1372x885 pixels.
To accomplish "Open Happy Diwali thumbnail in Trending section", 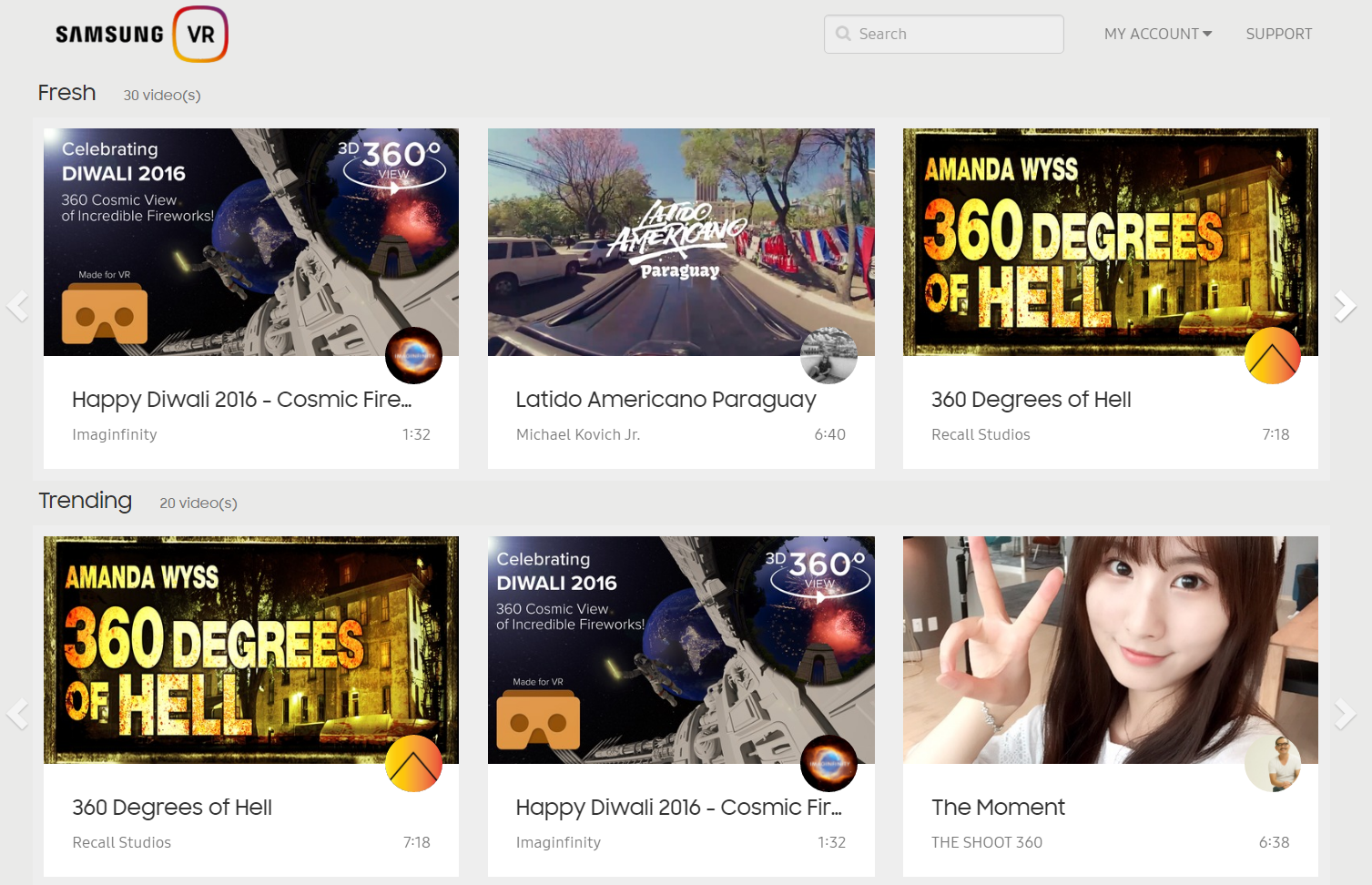I will pos(681,650).
